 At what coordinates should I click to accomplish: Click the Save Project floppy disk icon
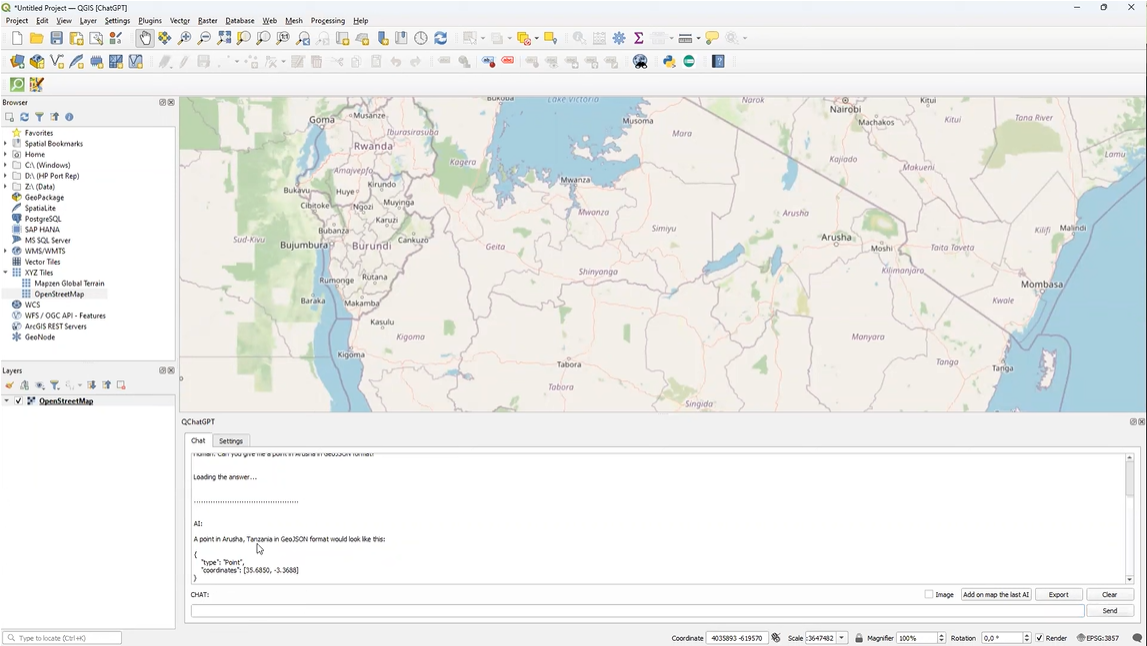click(x=57, y=38)
